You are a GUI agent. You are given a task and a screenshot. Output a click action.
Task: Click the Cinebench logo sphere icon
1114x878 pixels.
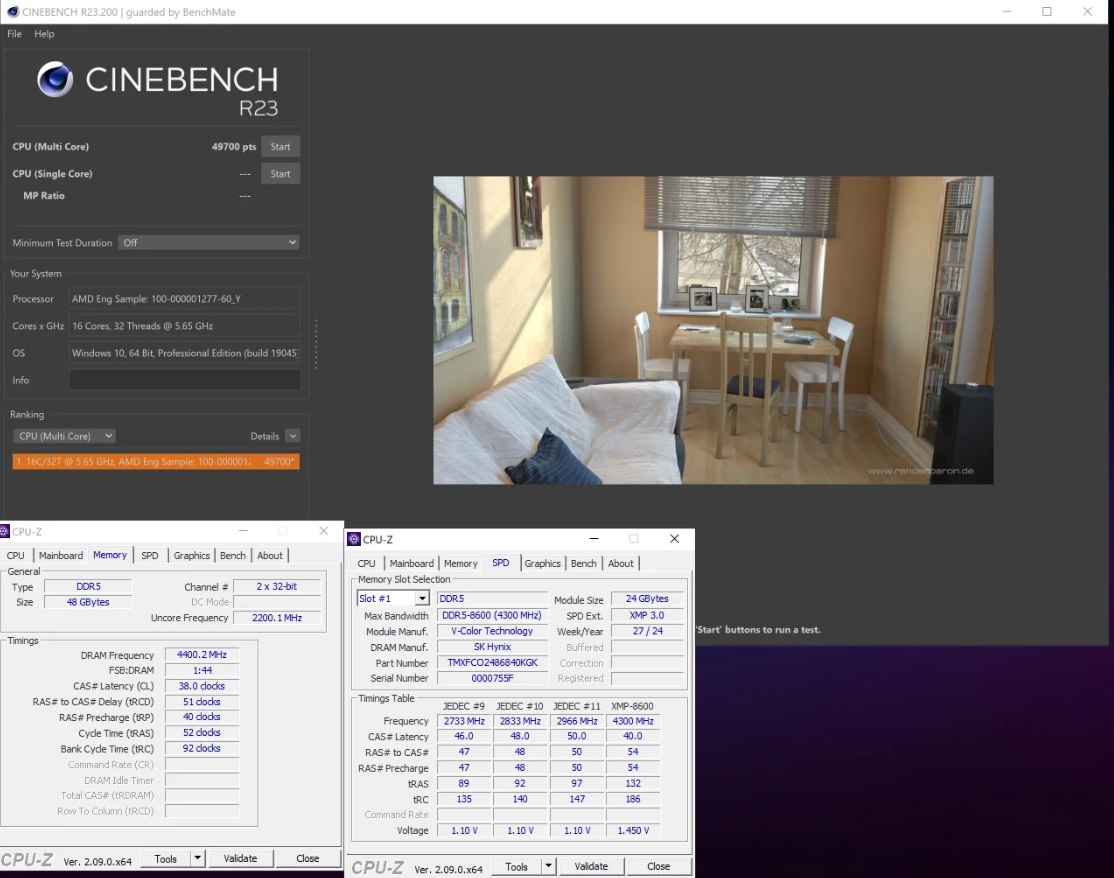[55, 80]
